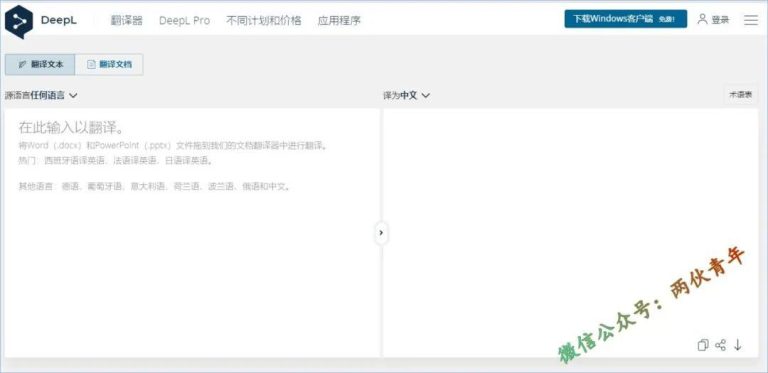Click the 下载Windows客户端 button
The width and height of the screenshot is (768, 373).
(625, 19)
